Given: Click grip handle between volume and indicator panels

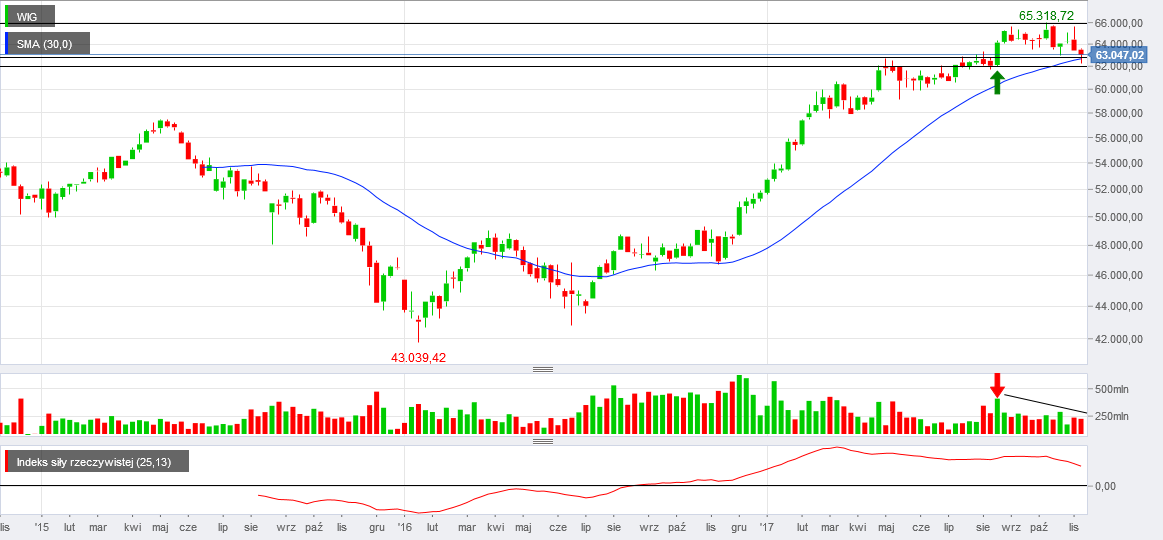Looking at the screenshot, I should click(x=544, y=441).
